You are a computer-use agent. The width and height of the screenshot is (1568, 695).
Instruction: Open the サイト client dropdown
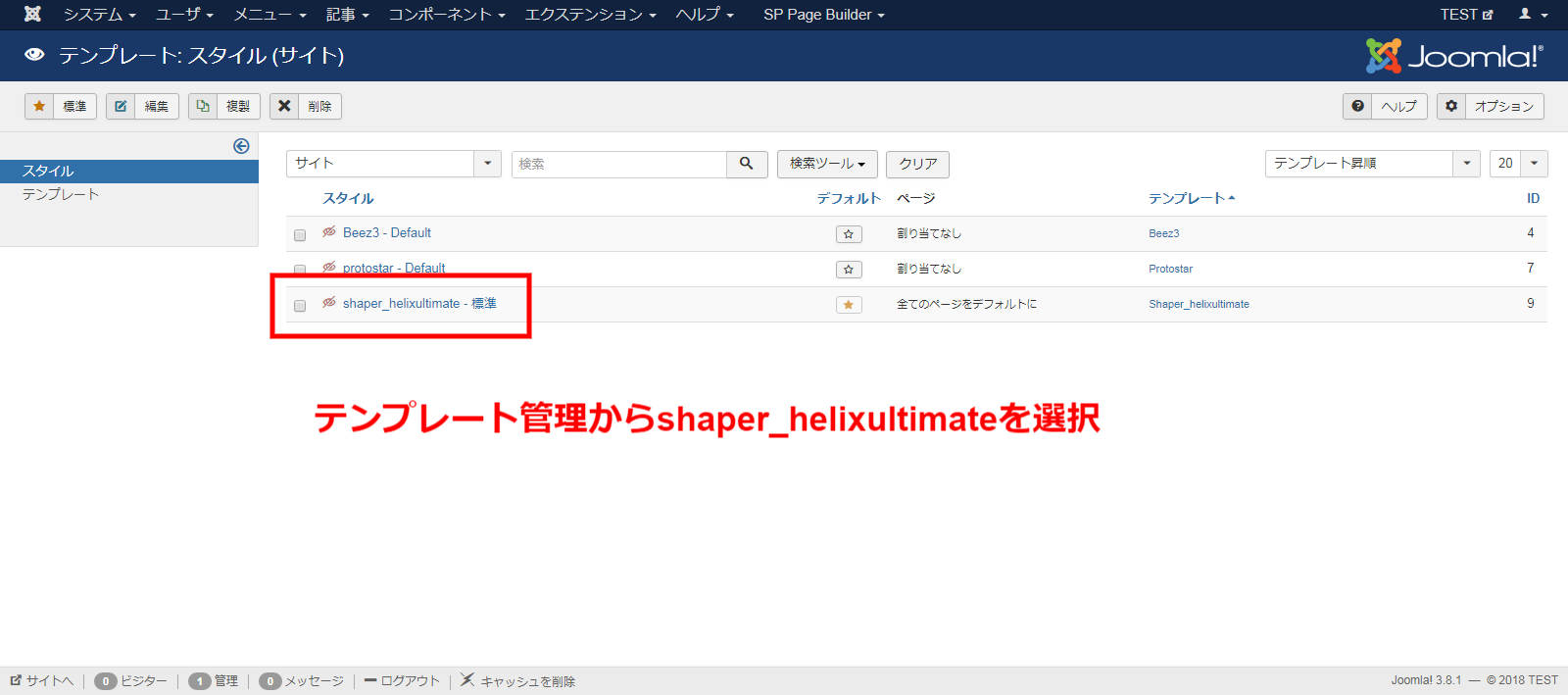394,164
